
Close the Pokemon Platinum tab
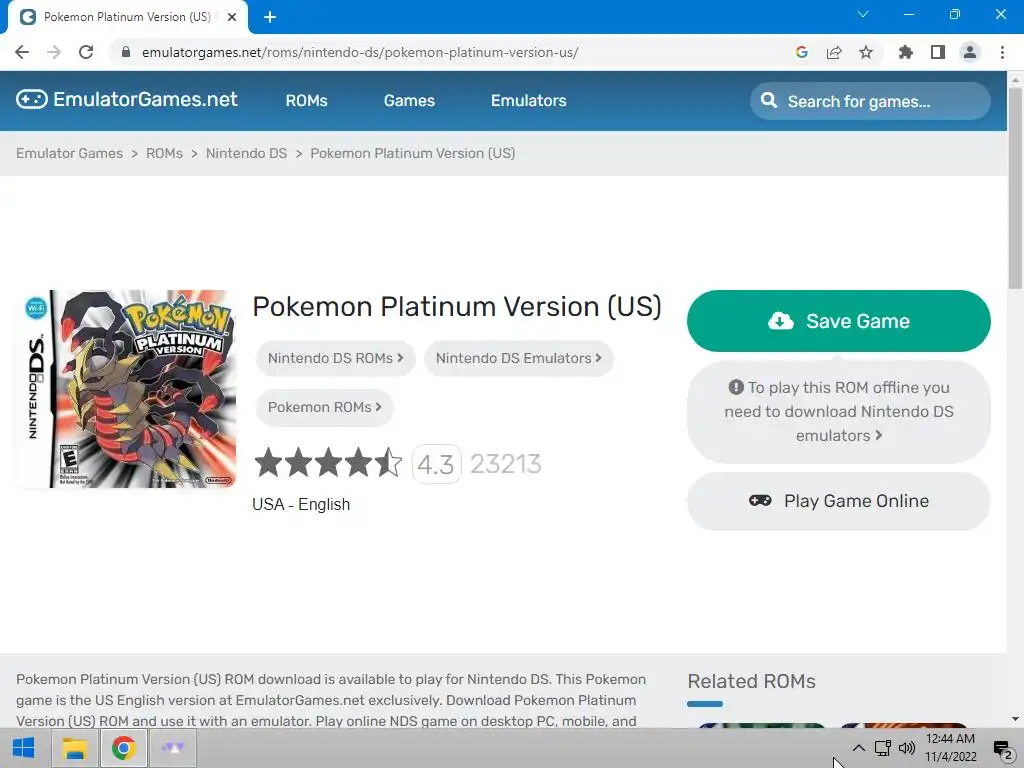pos(232,17)
